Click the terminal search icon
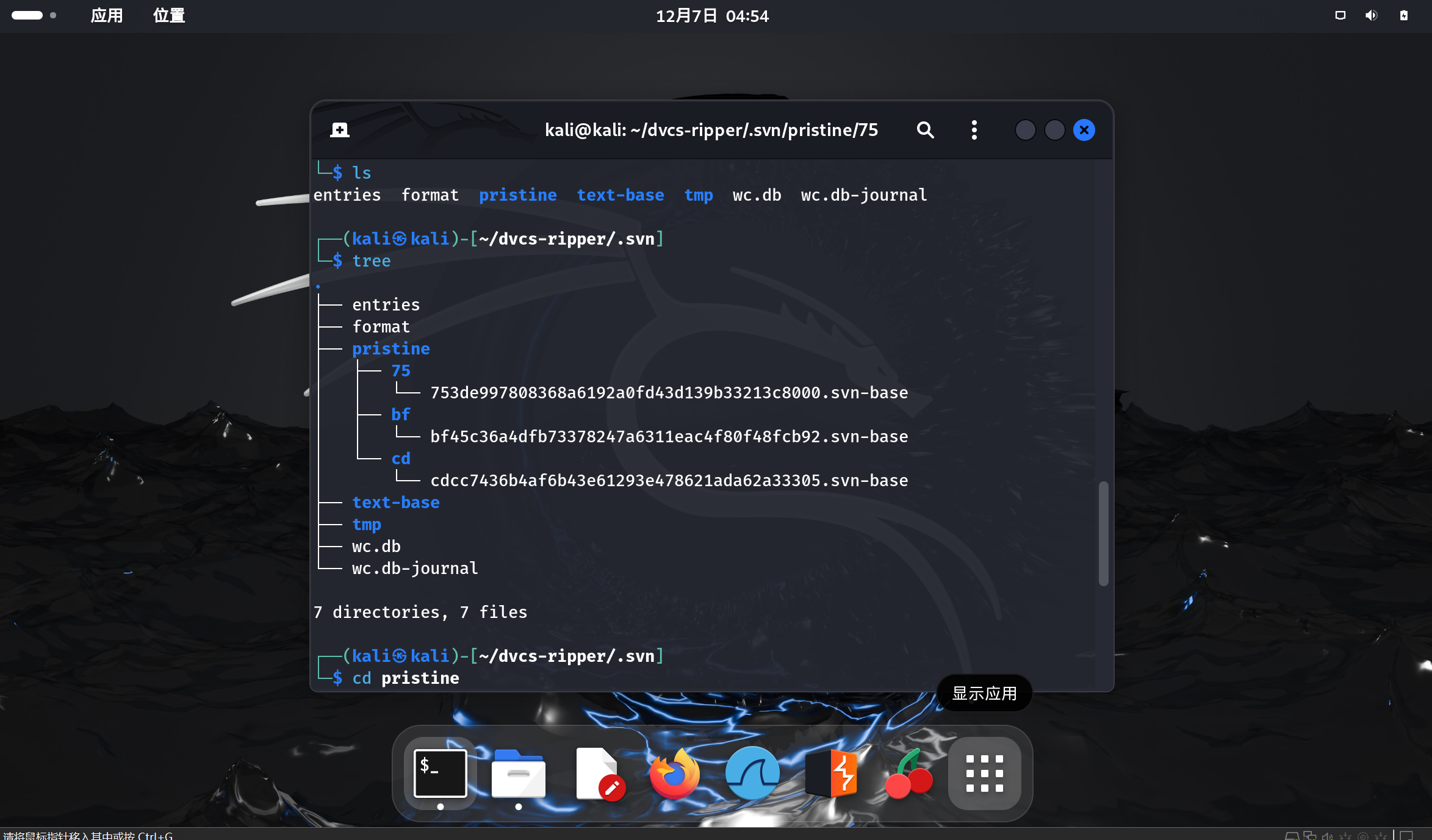This screenshot has height=840, width=1432. pyautogui.click(x=925, y=130)
